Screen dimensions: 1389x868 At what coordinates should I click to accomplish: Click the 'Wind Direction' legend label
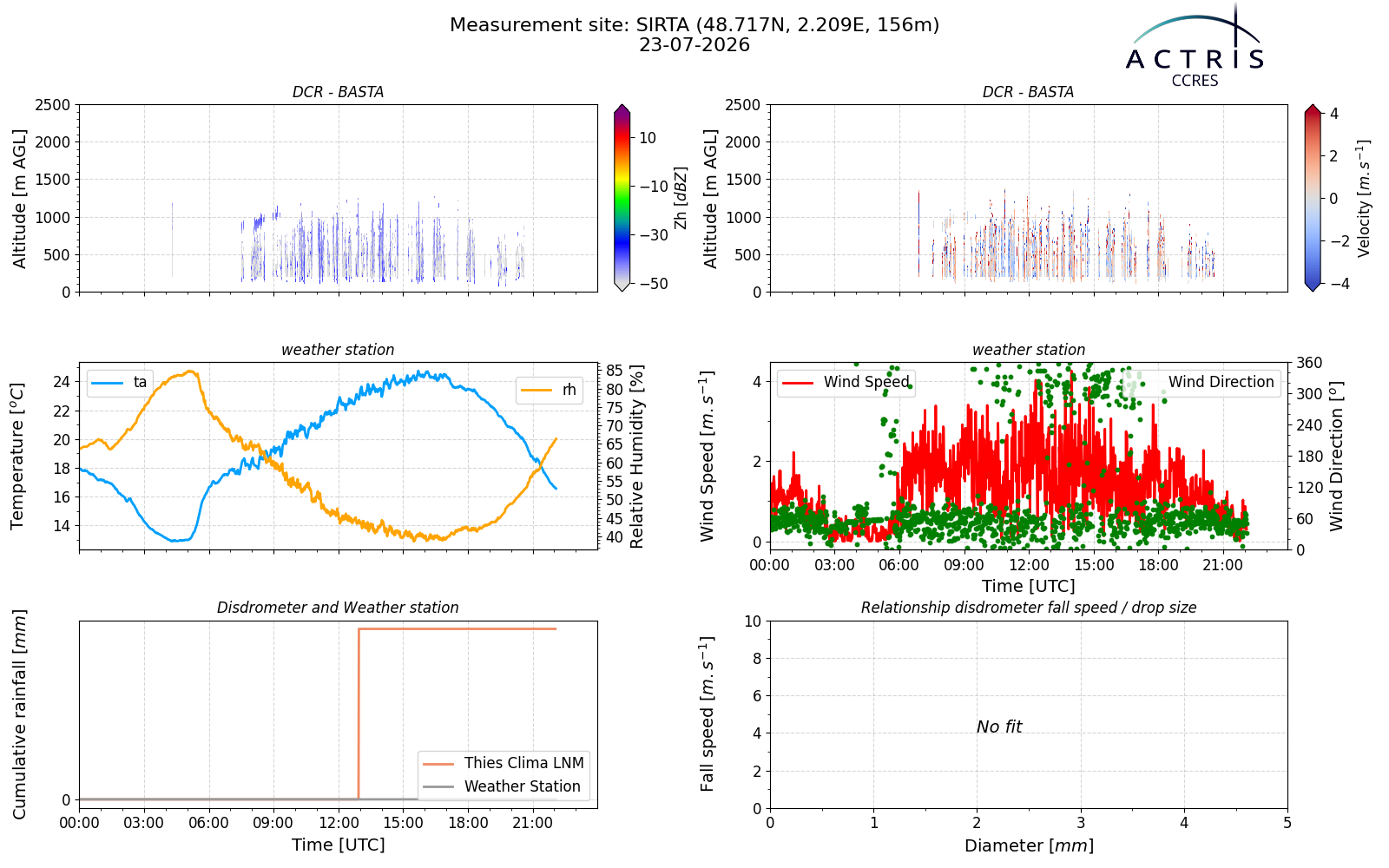tap(1221, 382)
